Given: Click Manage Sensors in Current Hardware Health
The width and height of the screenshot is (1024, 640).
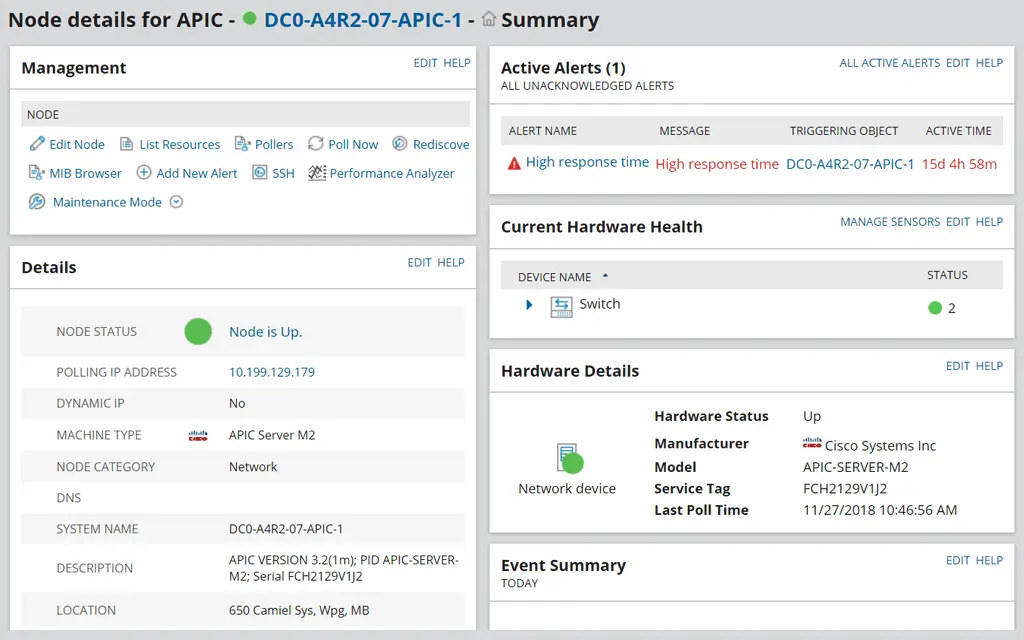Looking at the screenshot, I should pos(889,222).
